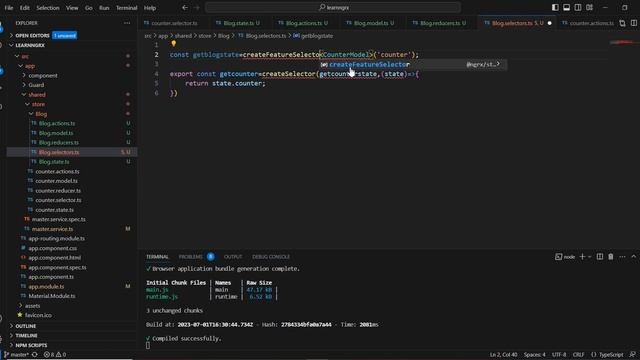The height and width of the screenshot is (360, 640).
Task: Switch to Blog.state.ts editor tab
Action: click(x=241, y=23)
